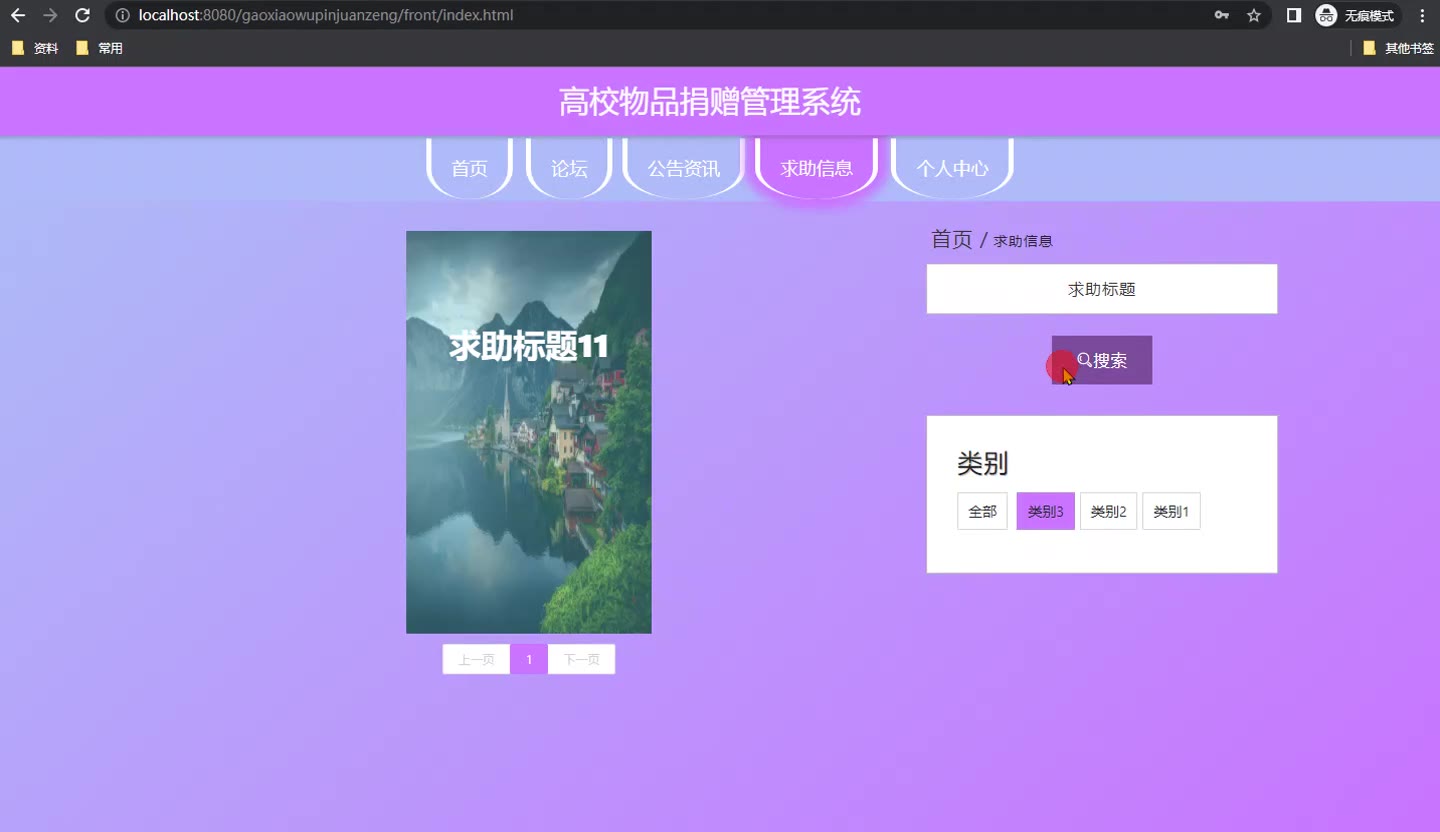Open the 资料 bookmark folder
This screenshot has height=832, width=1440.
[35, 48]
